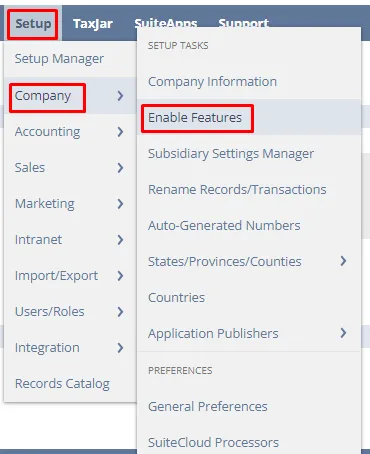Click Rename Records/Transactions
The height and width of the screenshot is (454, 370).
[x=237, y=190]
